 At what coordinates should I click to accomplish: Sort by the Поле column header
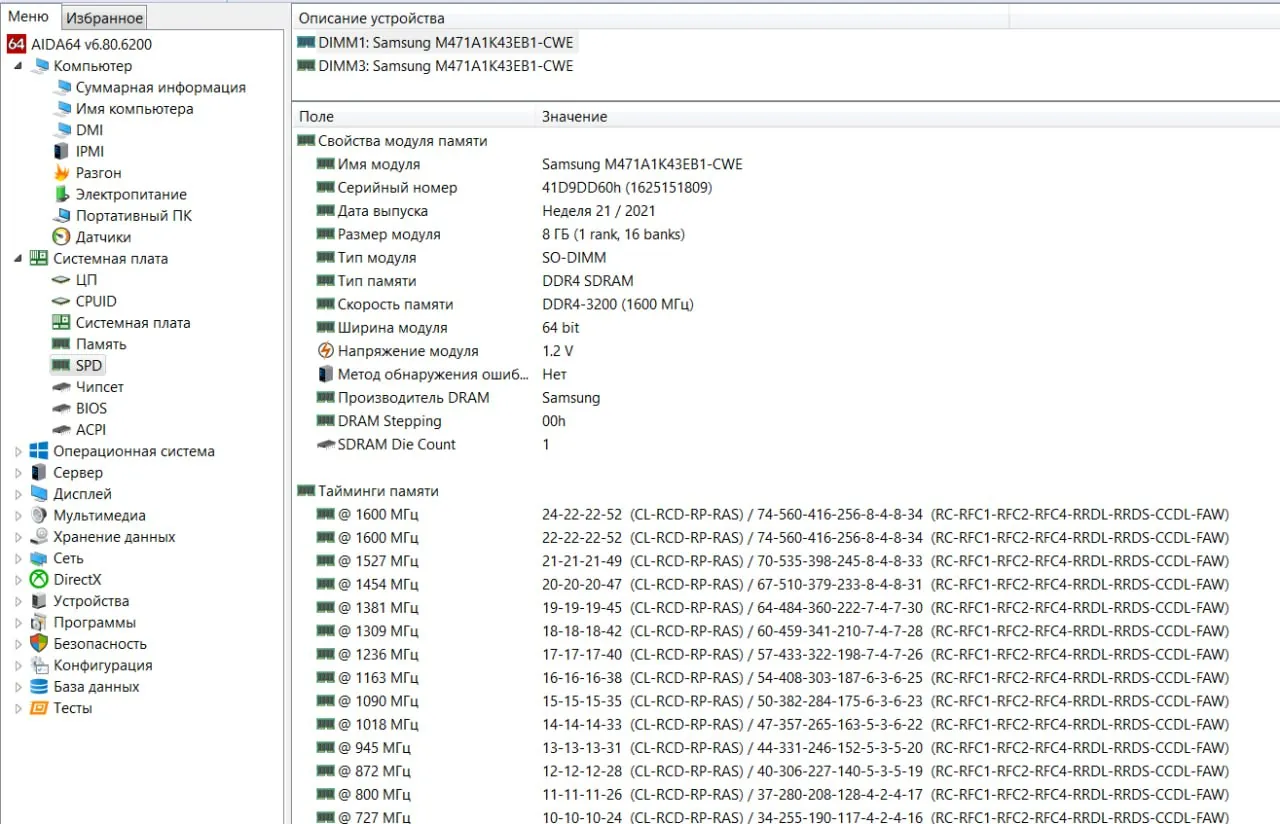pyautogui.click(x=413, y=116)
